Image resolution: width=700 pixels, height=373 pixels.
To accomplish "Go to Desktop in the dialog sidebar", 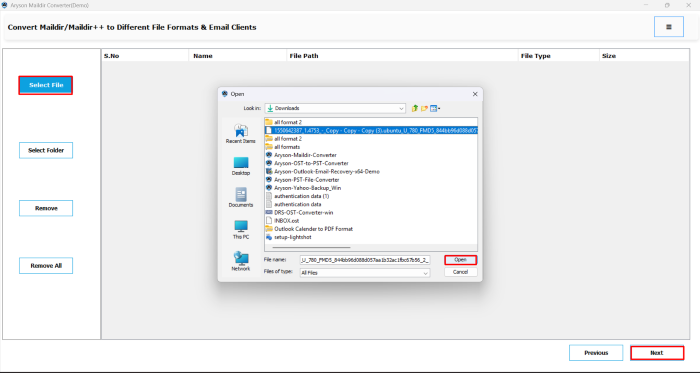I will (241, 166).
